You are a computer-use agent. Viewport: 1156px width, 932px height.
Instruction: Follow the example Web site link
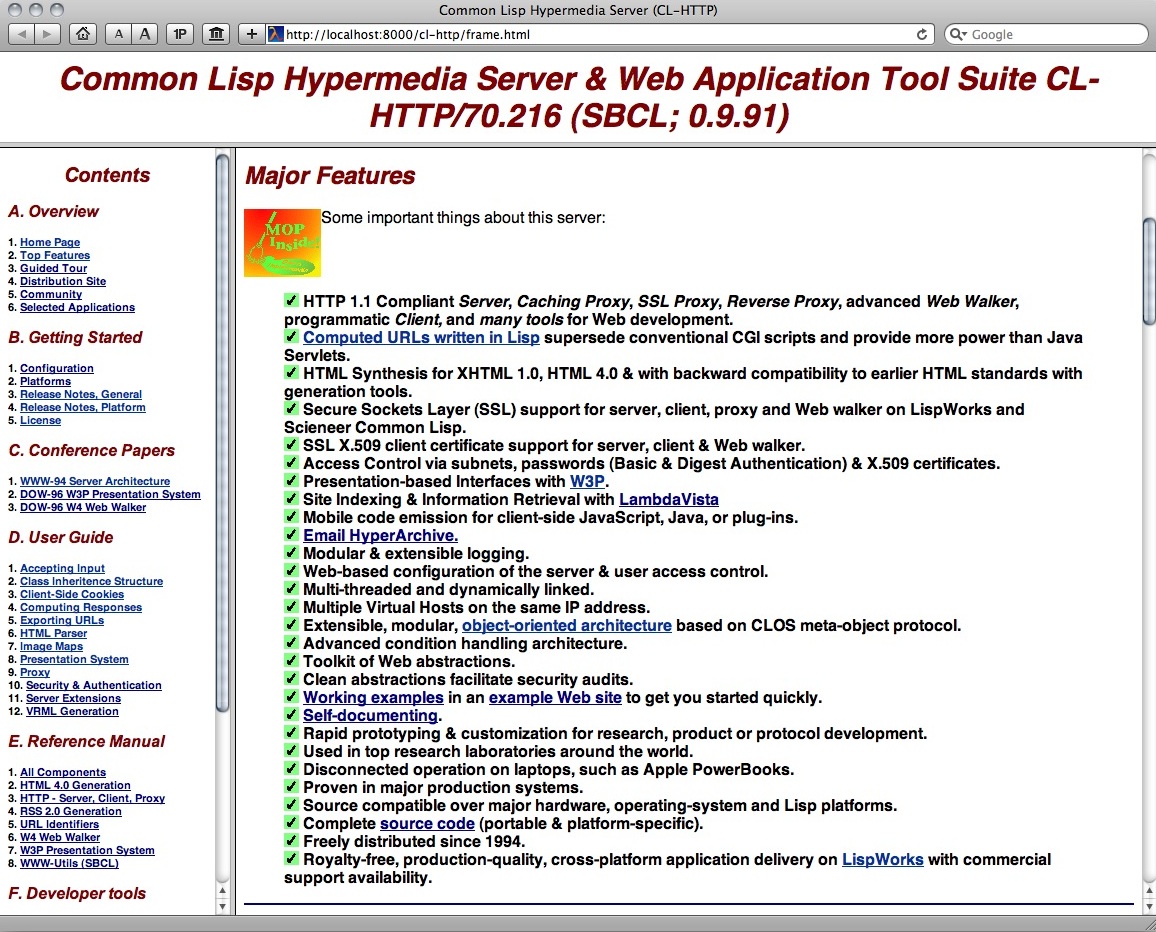point(555,698)
